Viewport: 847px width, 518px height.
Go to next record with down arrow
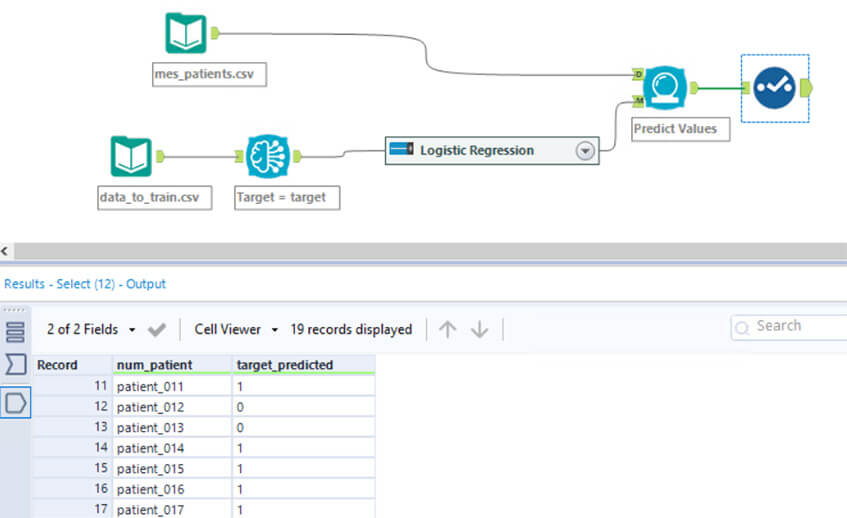coord(479,329)
